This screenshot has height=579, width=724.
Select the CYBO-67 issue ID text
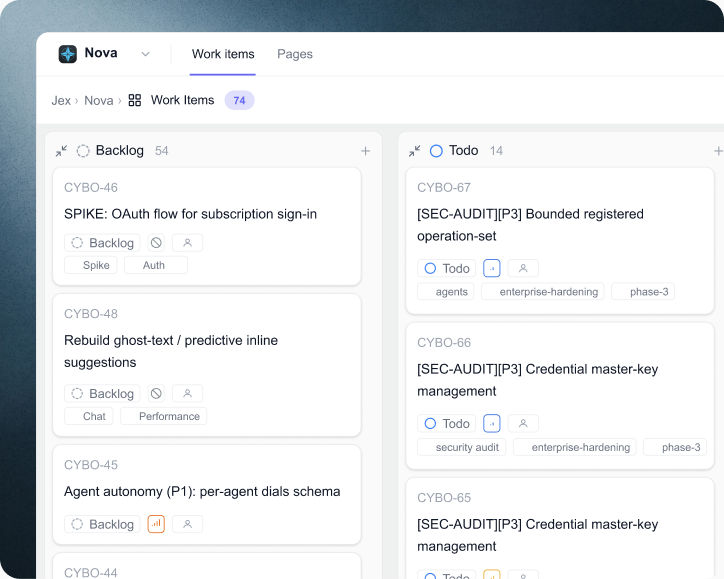[444, 187]
